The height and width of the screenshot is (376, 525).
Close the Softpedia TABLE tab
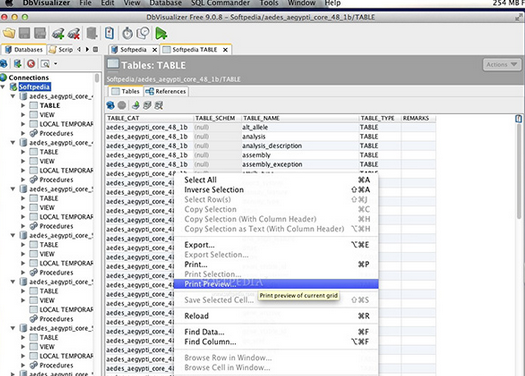pyautogui.click(x=225, y=50)
